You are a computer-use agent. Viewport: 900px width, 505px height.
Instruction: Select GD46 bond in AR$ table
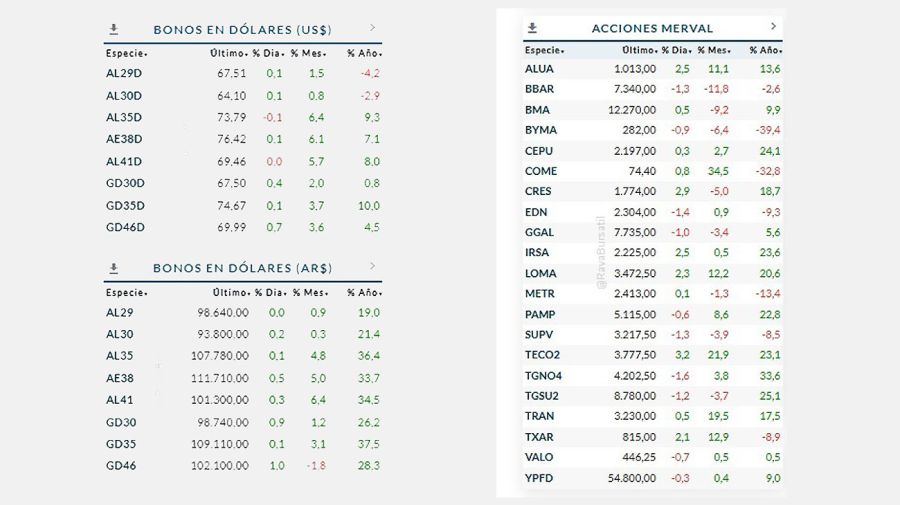click(x=120, y=465)
